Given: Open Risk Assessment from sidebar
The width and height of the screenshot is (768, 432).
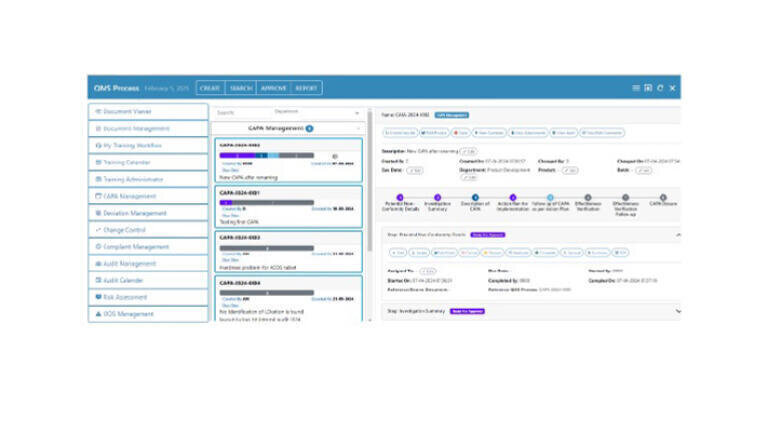Looking at the screenshot, I should tap(148, 297).
